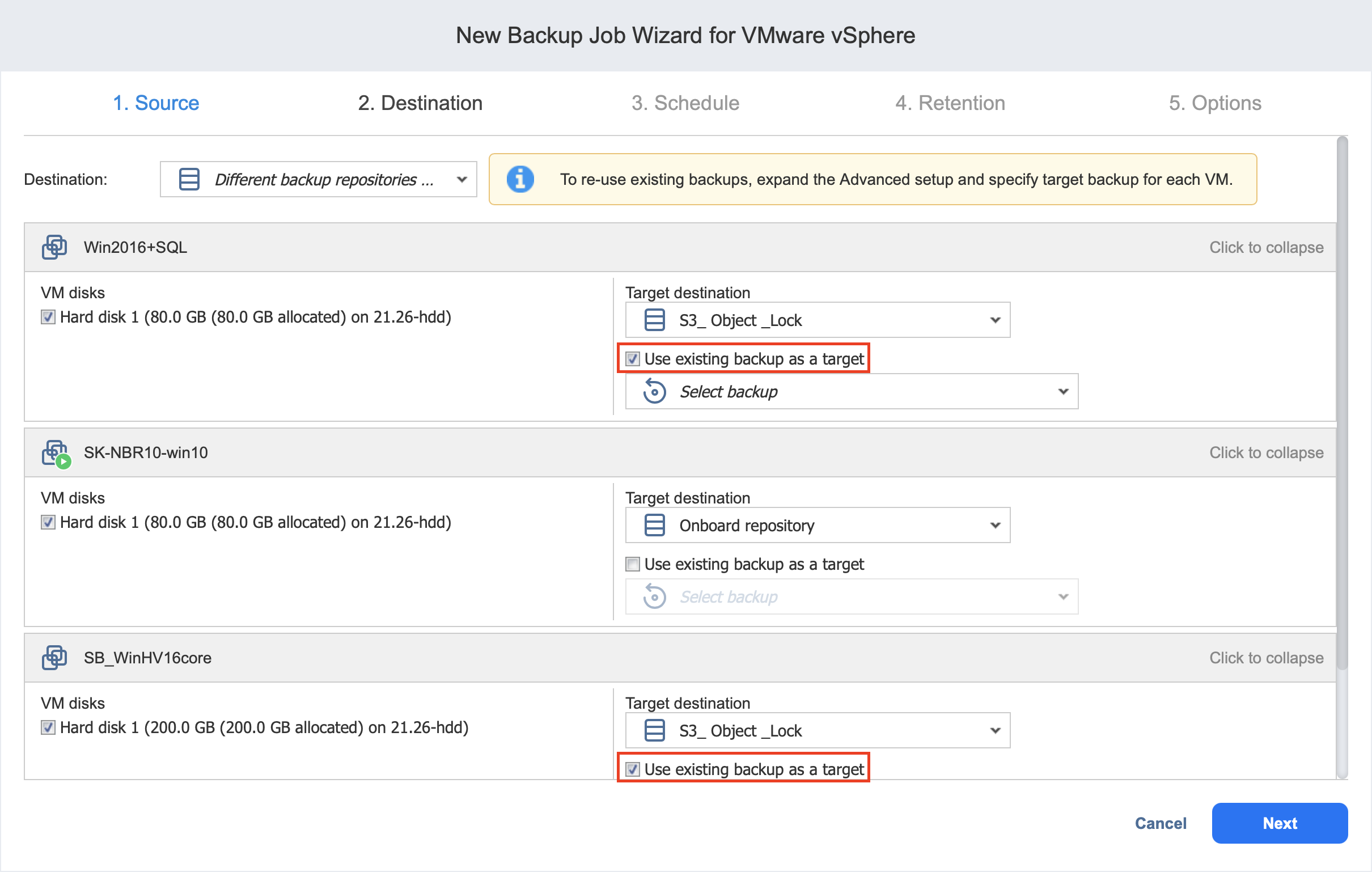The image size is (1372, 872).
Task: Click the SB_WinHV16core VM icon
Action: 54,658
